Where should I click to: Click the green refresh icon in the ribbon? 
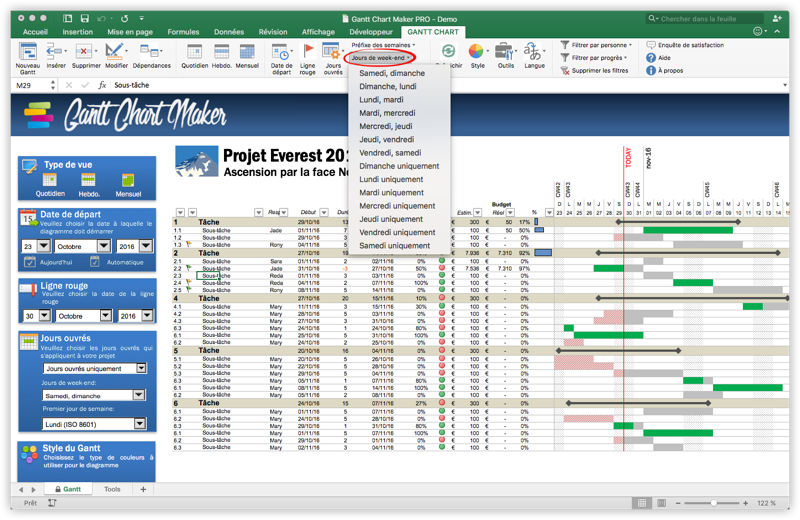[x=448, y=51]
